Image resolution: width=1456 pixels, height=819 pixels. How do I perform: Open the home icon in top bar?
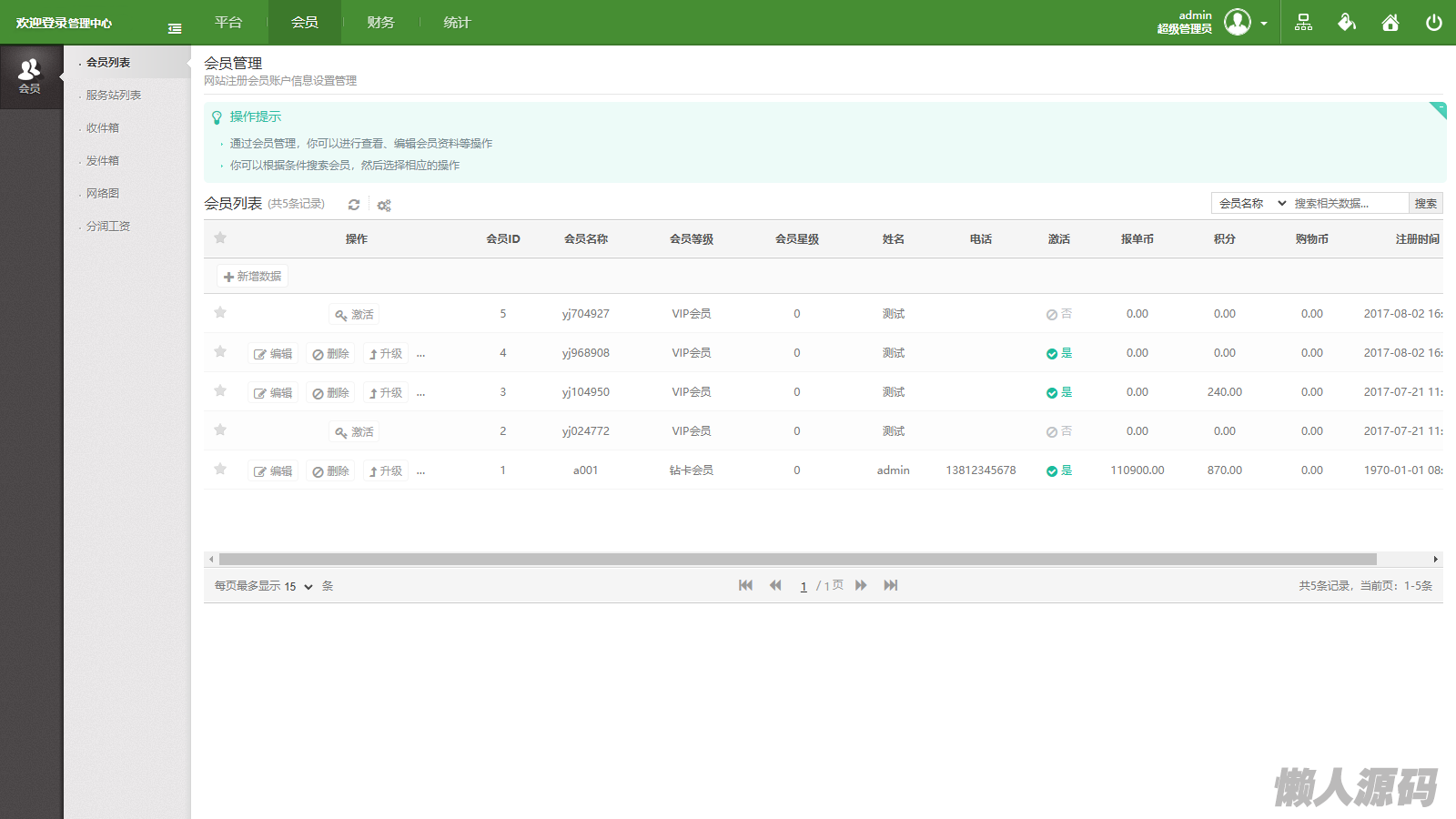coord(1390,23)
